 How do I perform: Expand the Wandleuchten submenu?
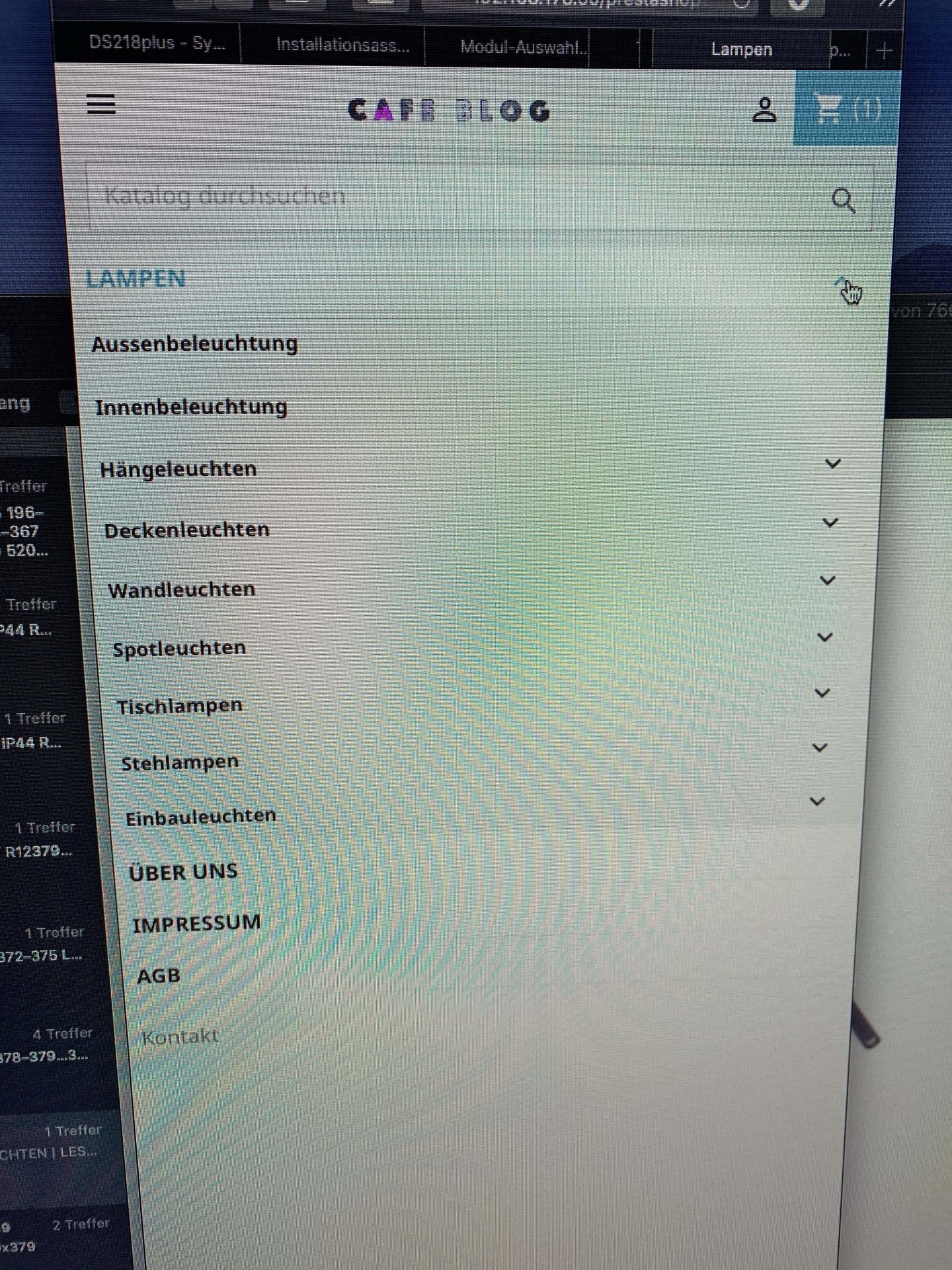[x=828, y=581]
